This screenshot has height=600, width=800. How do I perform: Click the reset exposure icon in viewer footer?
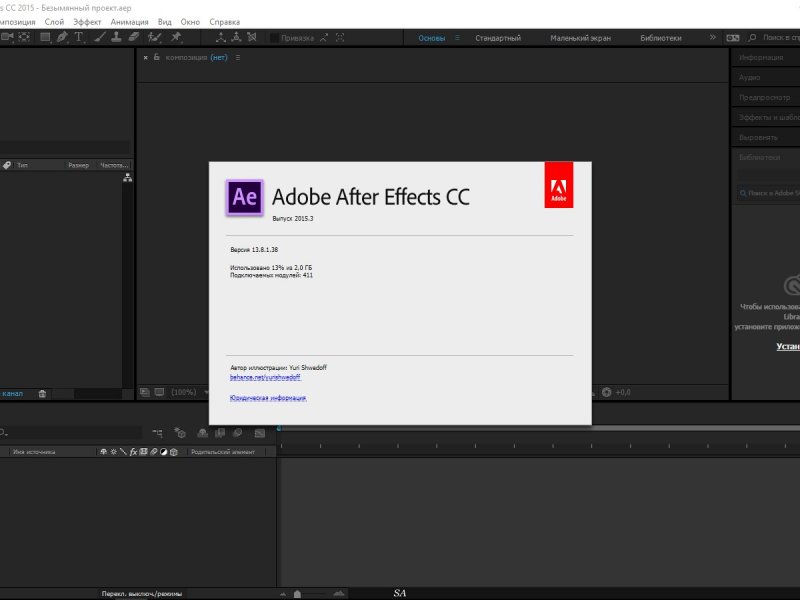click(x=607, y=392)
